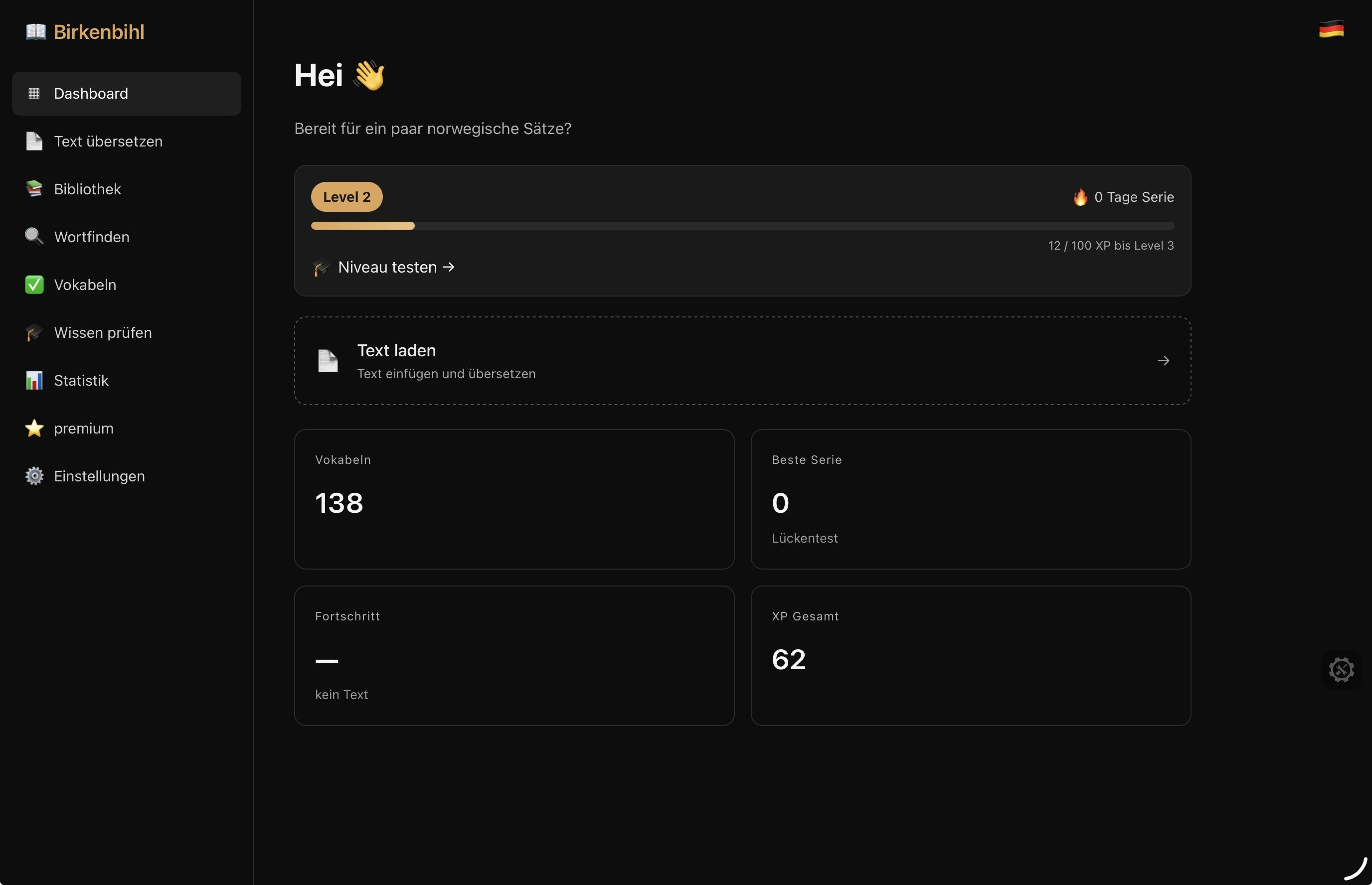Click the Level 2 badge
1372x885 pixels.
point(346,197)
